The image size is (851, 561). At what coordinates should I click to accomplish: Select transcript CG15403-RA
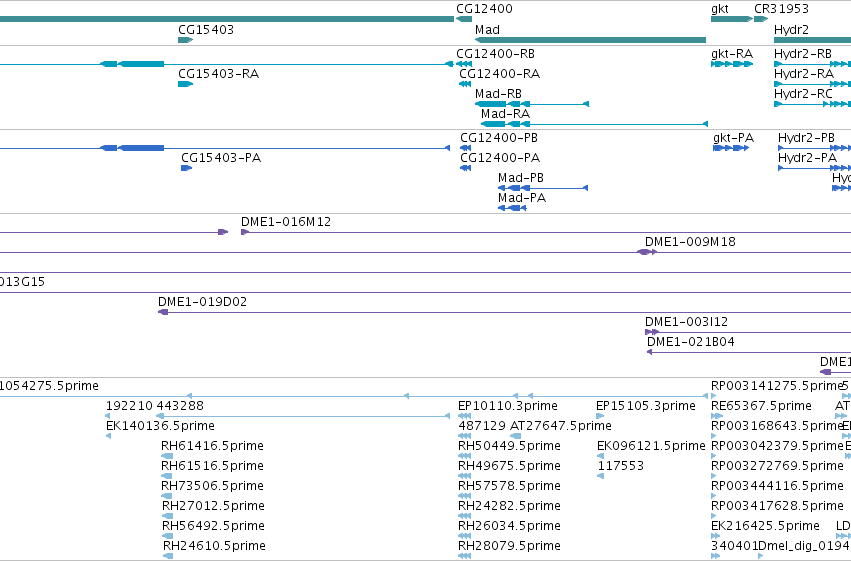pyautogui.click(x=186, y=84)
